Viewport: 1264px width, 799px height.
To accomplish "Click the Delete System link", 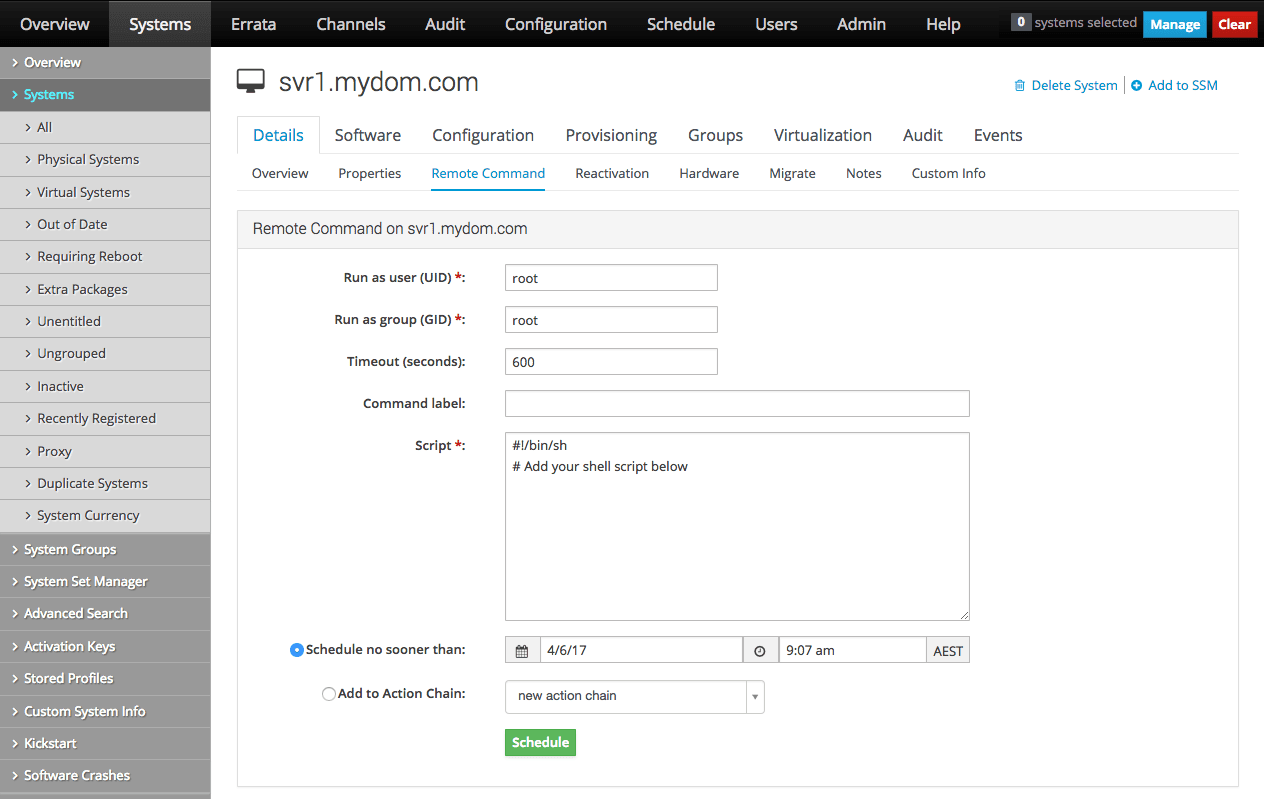I will coord(1074,86).
